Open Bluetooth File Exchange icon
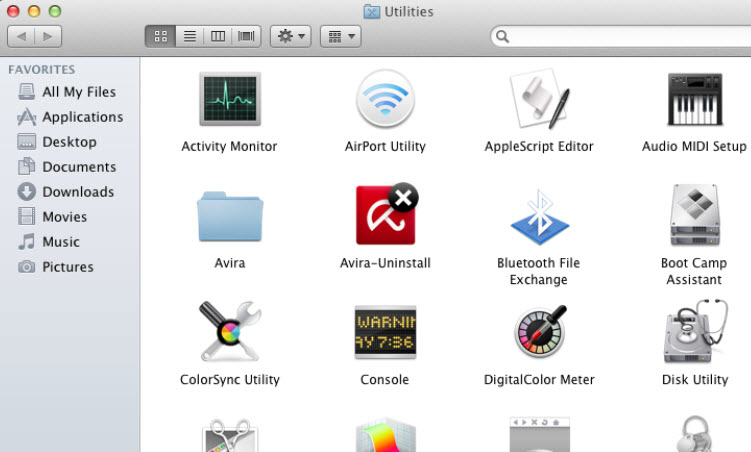The height and width of the screenshot is (452, 751). point(539,216)
